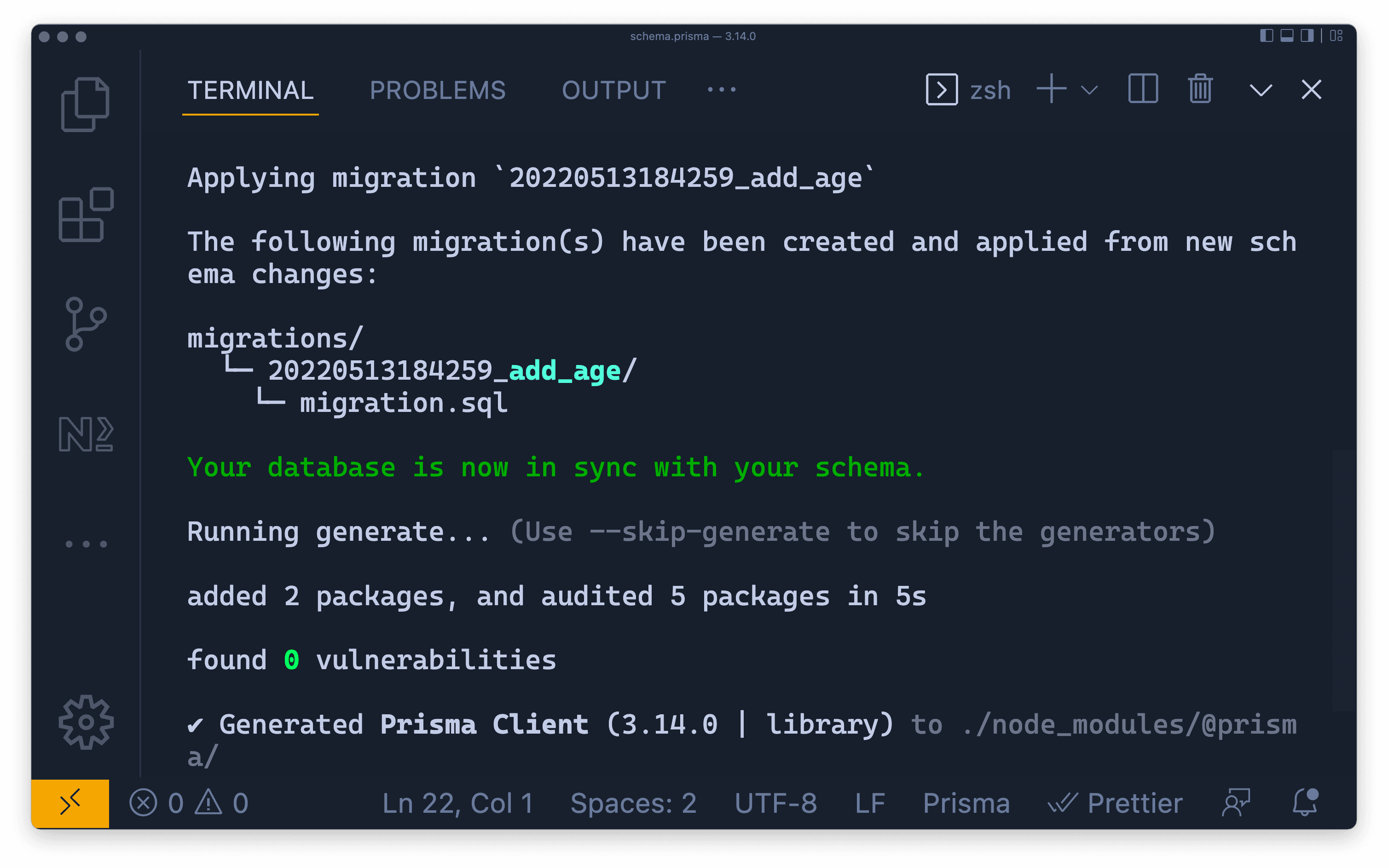Open the Extensions view icon

tap(86, 214)
